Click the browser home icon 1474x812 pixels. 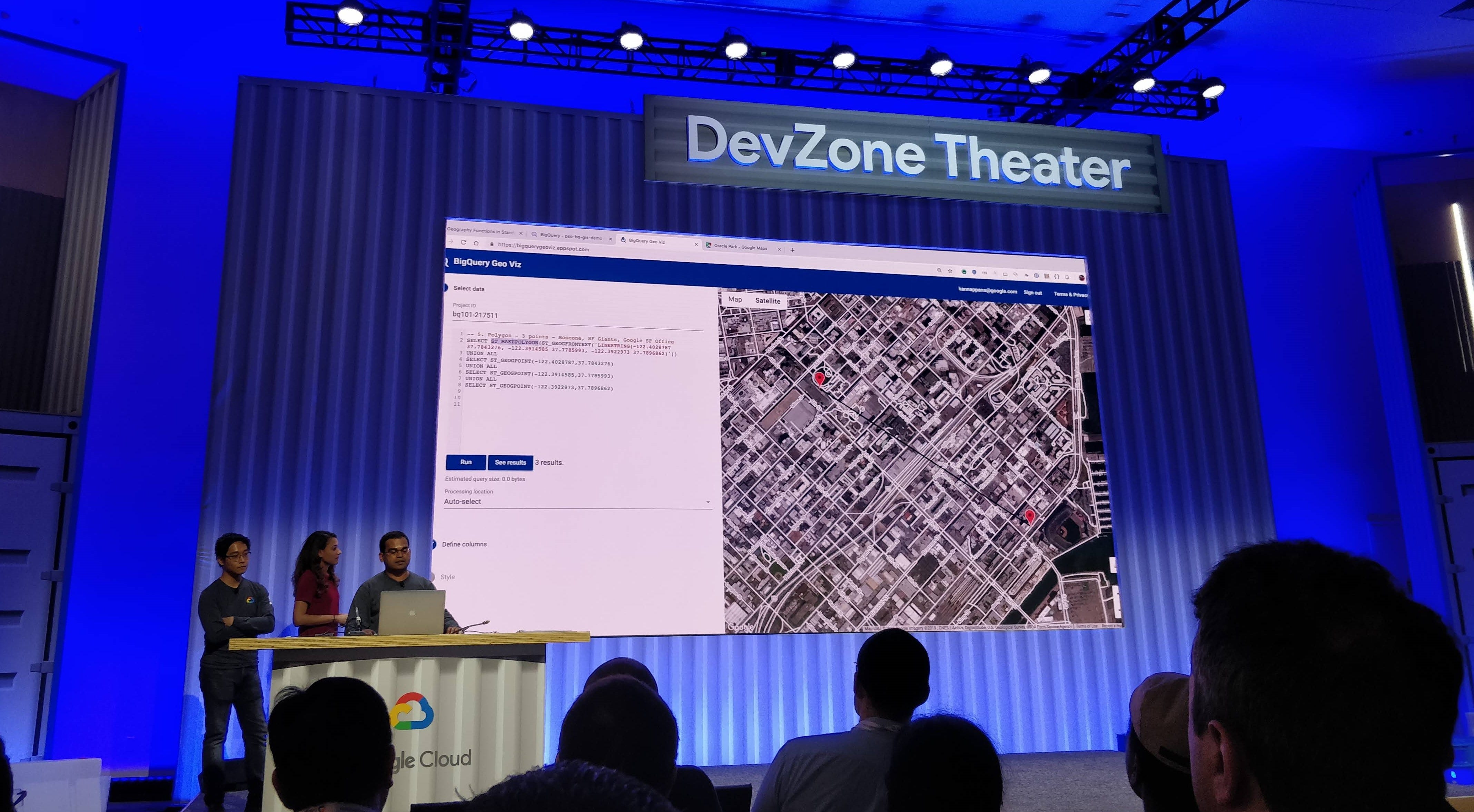pos(476,242)
